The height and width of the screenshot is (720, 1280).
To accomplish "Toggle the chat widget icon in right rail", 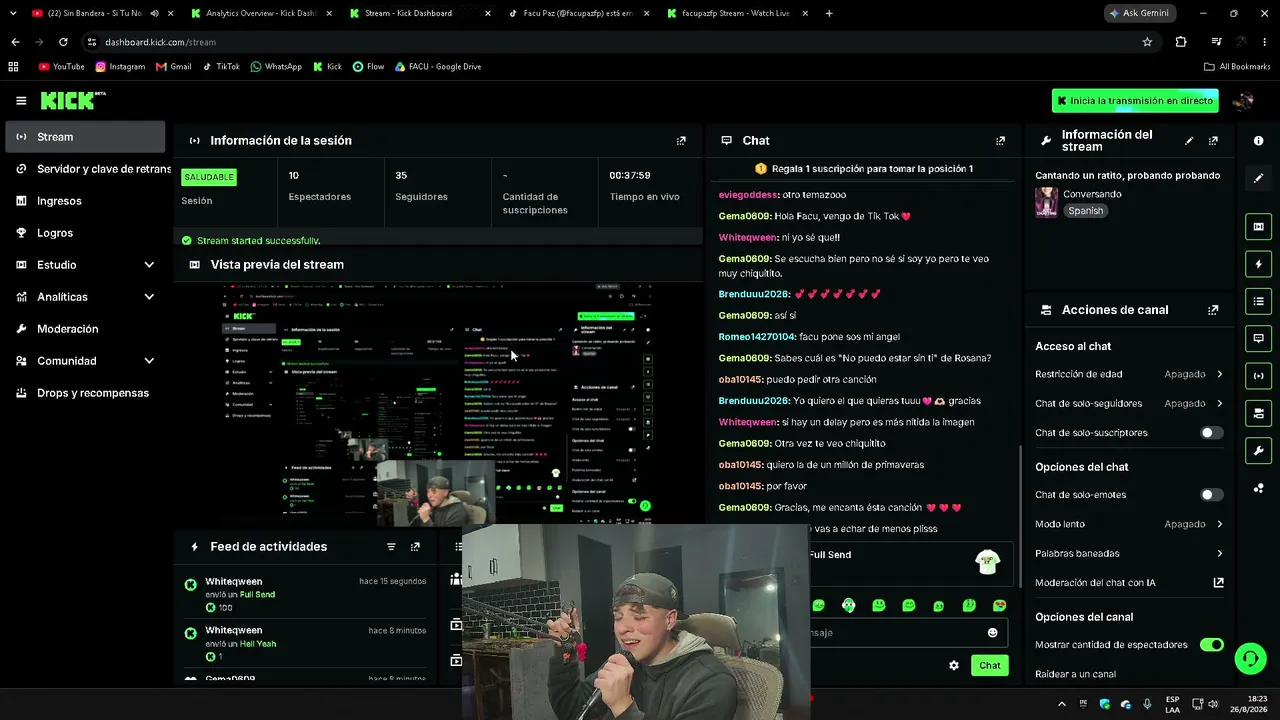I will click(1258, 338).
